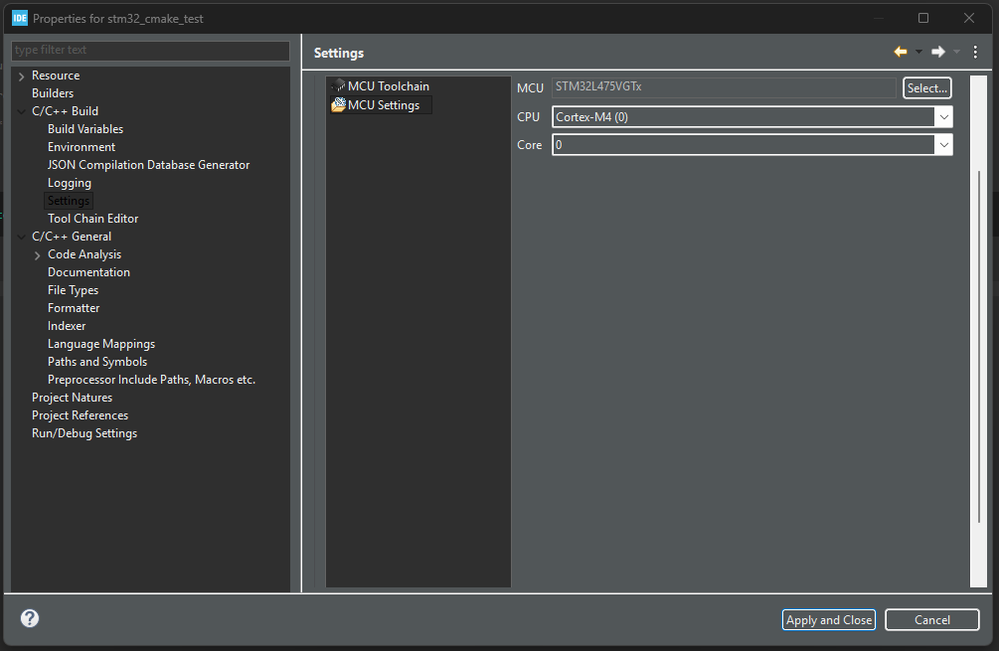Click the back navigation arrow icon
This screenshot has width=999, height=651.
coord(900,52)
